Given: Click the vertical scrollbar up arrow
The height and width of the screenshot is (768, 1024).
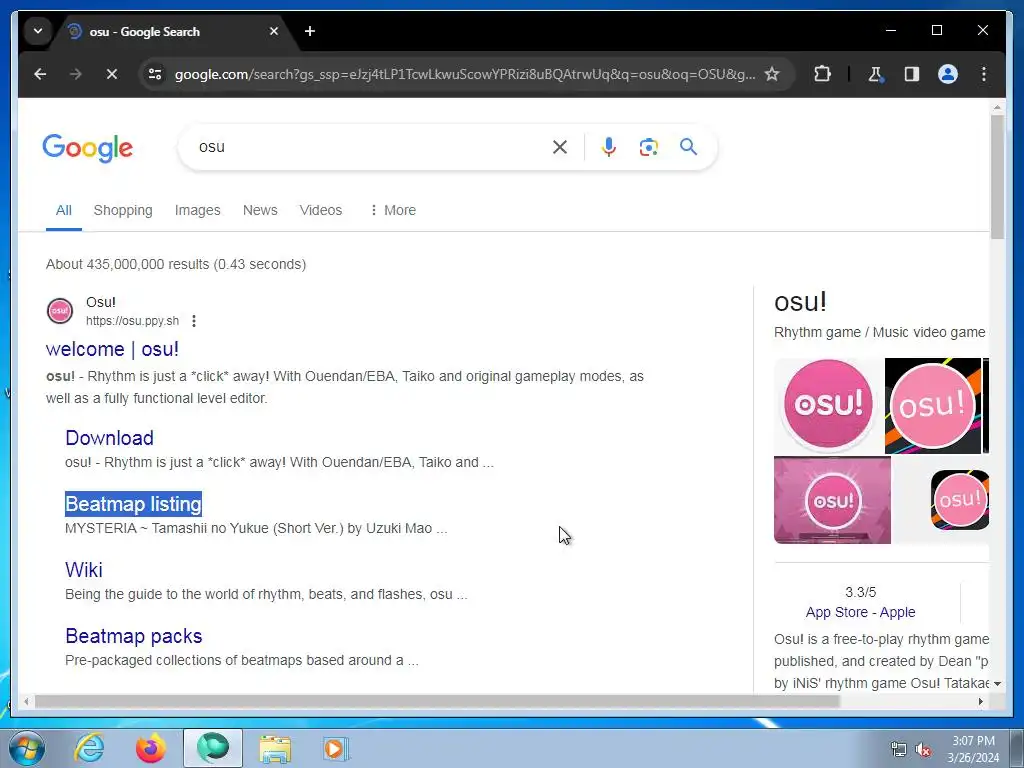Looking at the screenshot, I should click(x=997, y=106).
